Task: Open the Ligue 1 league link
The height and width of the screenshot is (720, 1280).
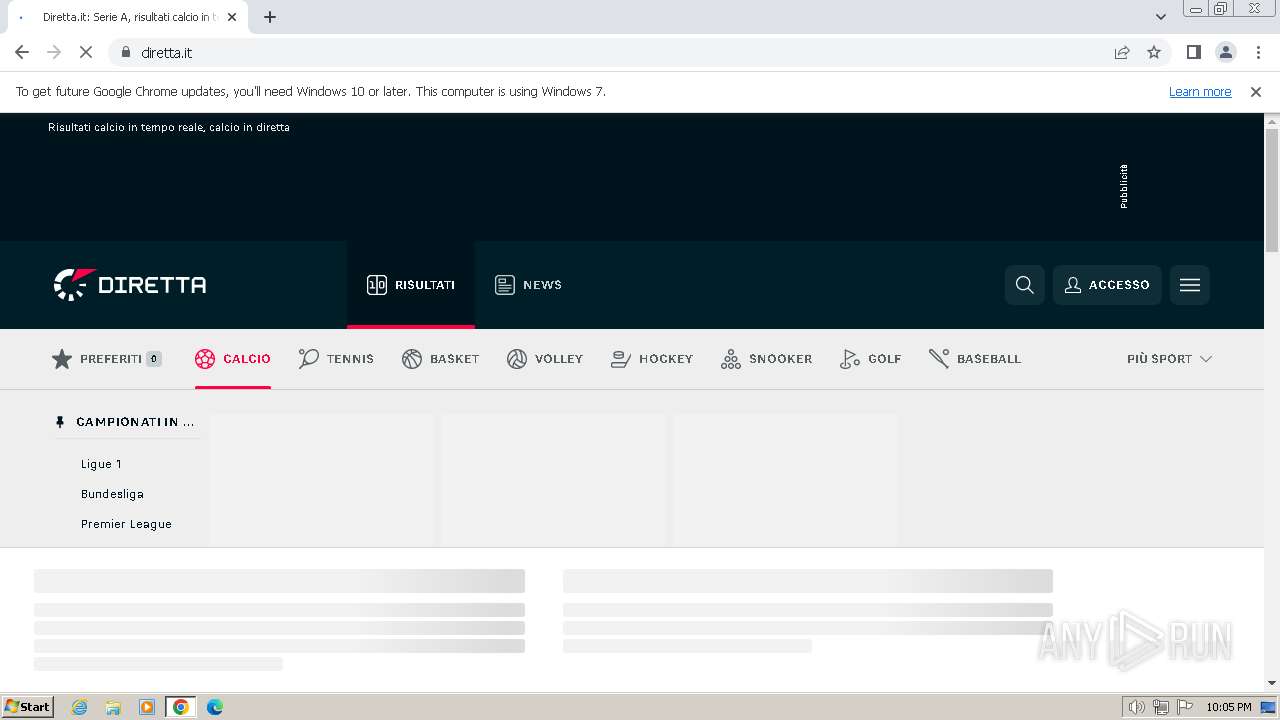Action: (102, 464)
